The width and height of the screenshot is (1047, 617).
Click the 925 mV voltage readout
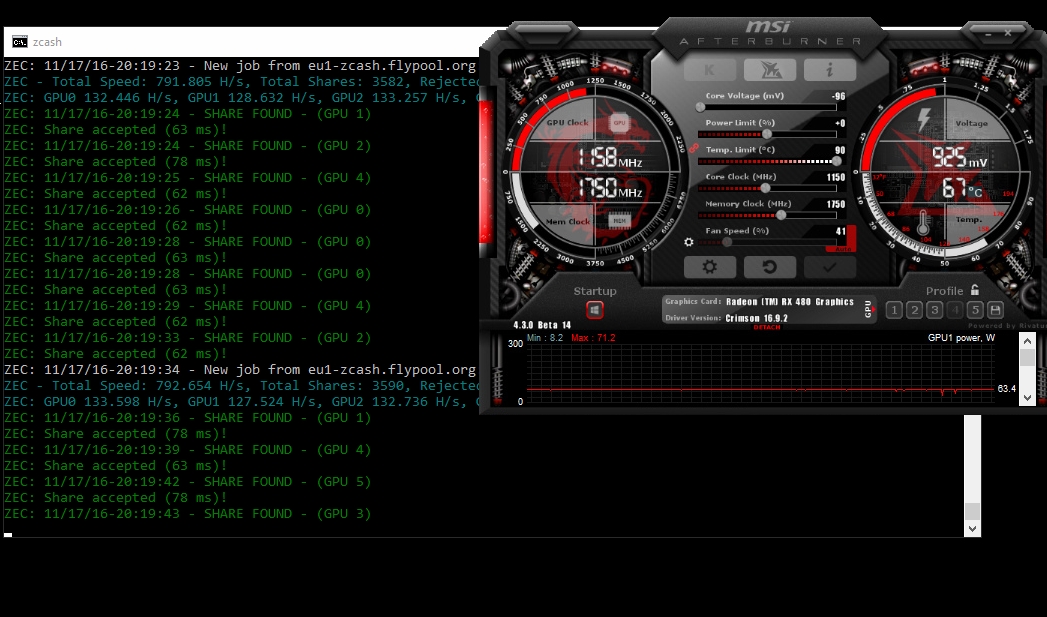960,158
